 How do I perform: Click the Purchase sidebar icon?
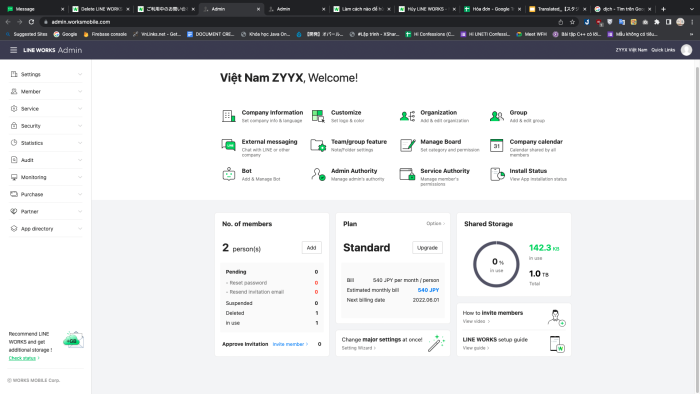tap(14, 194)
